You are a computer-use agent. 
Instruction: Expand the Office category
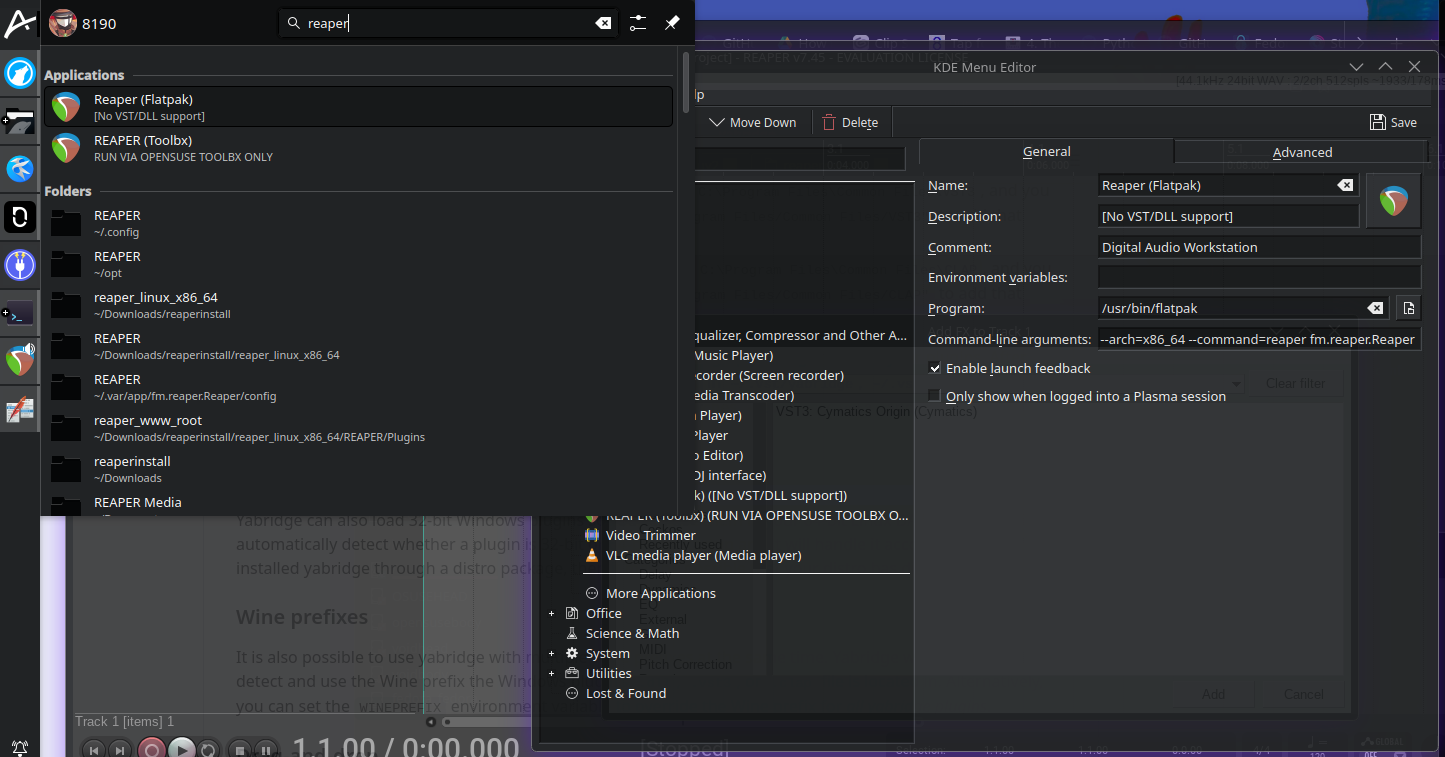point(551,613)
